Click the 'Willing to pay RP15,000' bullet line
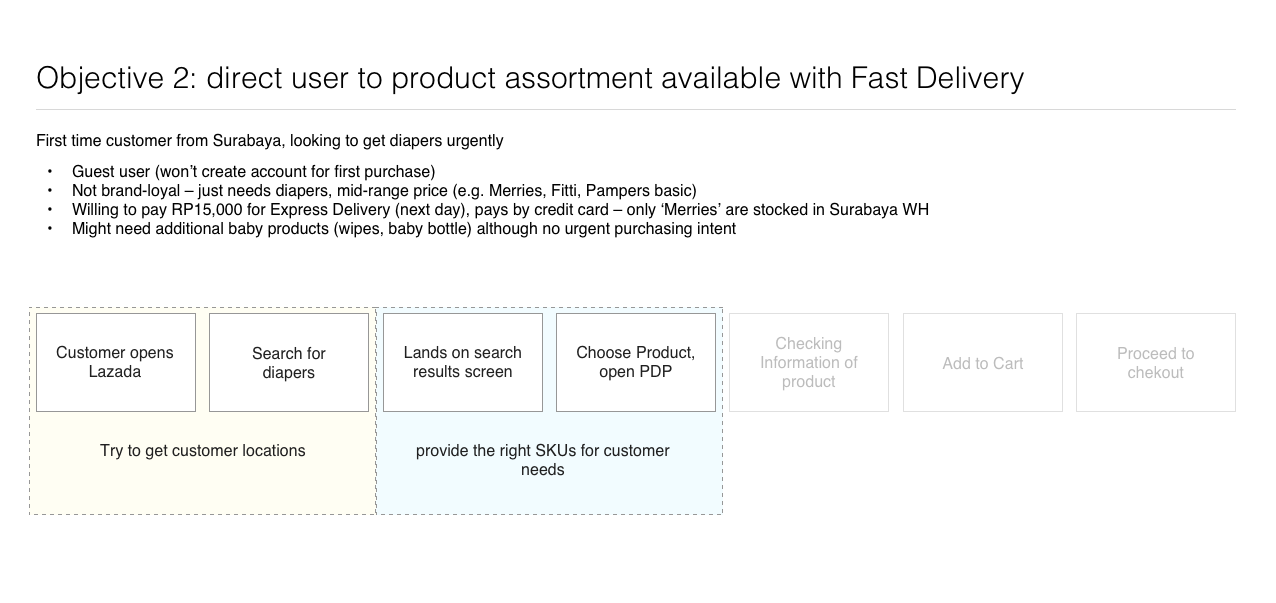 pyautogui.click(x=500, y=210)
